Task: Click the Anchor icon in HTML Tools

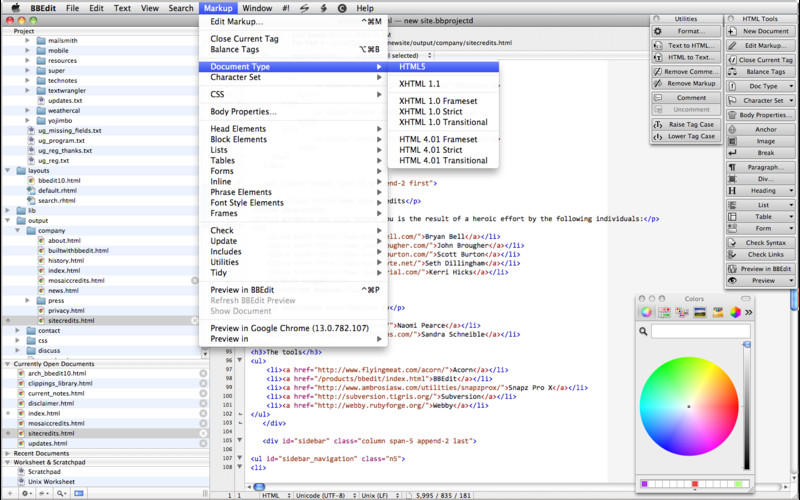Action: pyautogui.click(x=732, y=130)
